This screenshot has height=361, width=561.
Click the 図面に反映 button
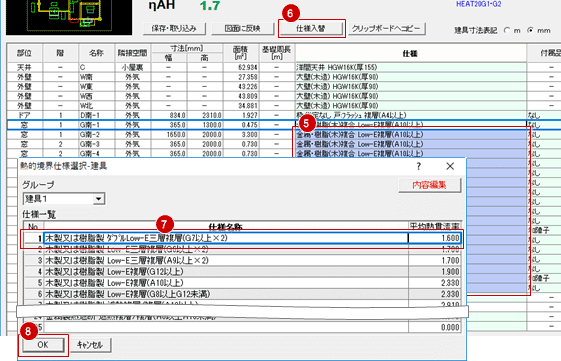(x=243, y=29)
